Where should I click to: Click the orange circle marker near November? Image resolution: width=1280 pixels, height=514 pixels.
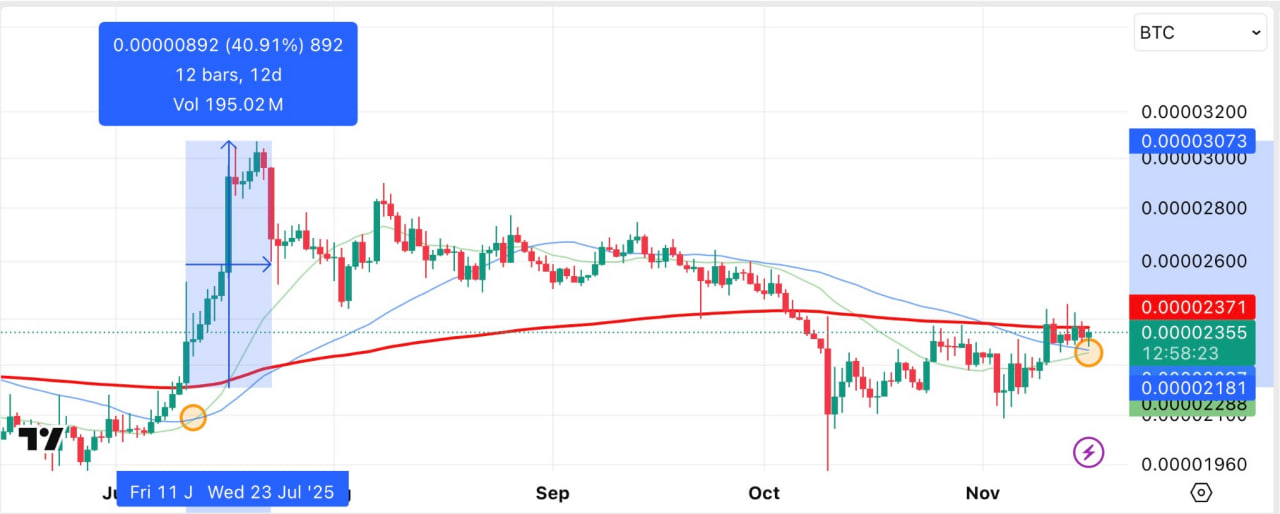tap(1088, 352)
